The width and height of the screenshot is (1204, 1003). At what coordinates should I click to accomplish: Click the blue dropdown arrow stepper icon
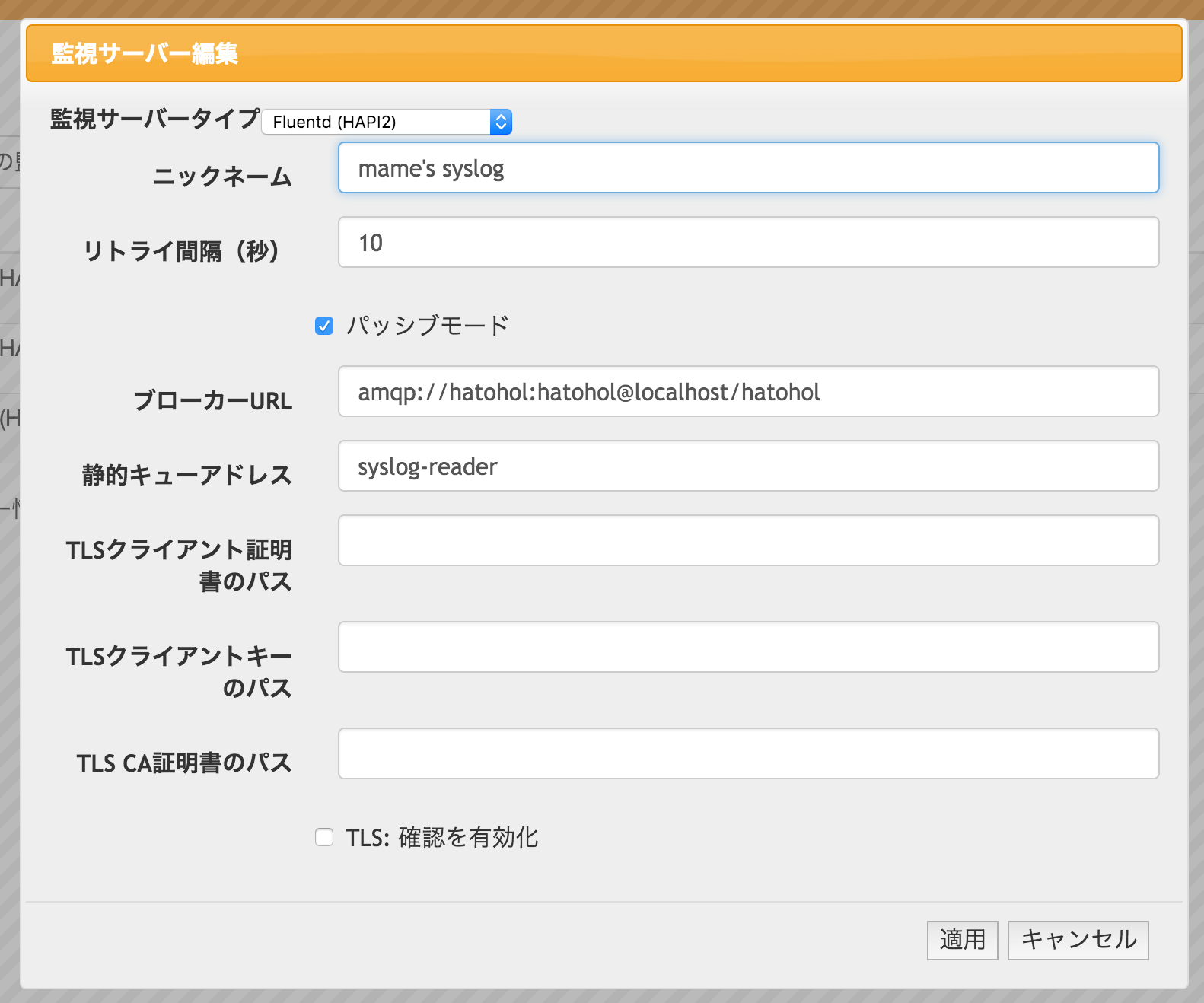click(501, 122)
